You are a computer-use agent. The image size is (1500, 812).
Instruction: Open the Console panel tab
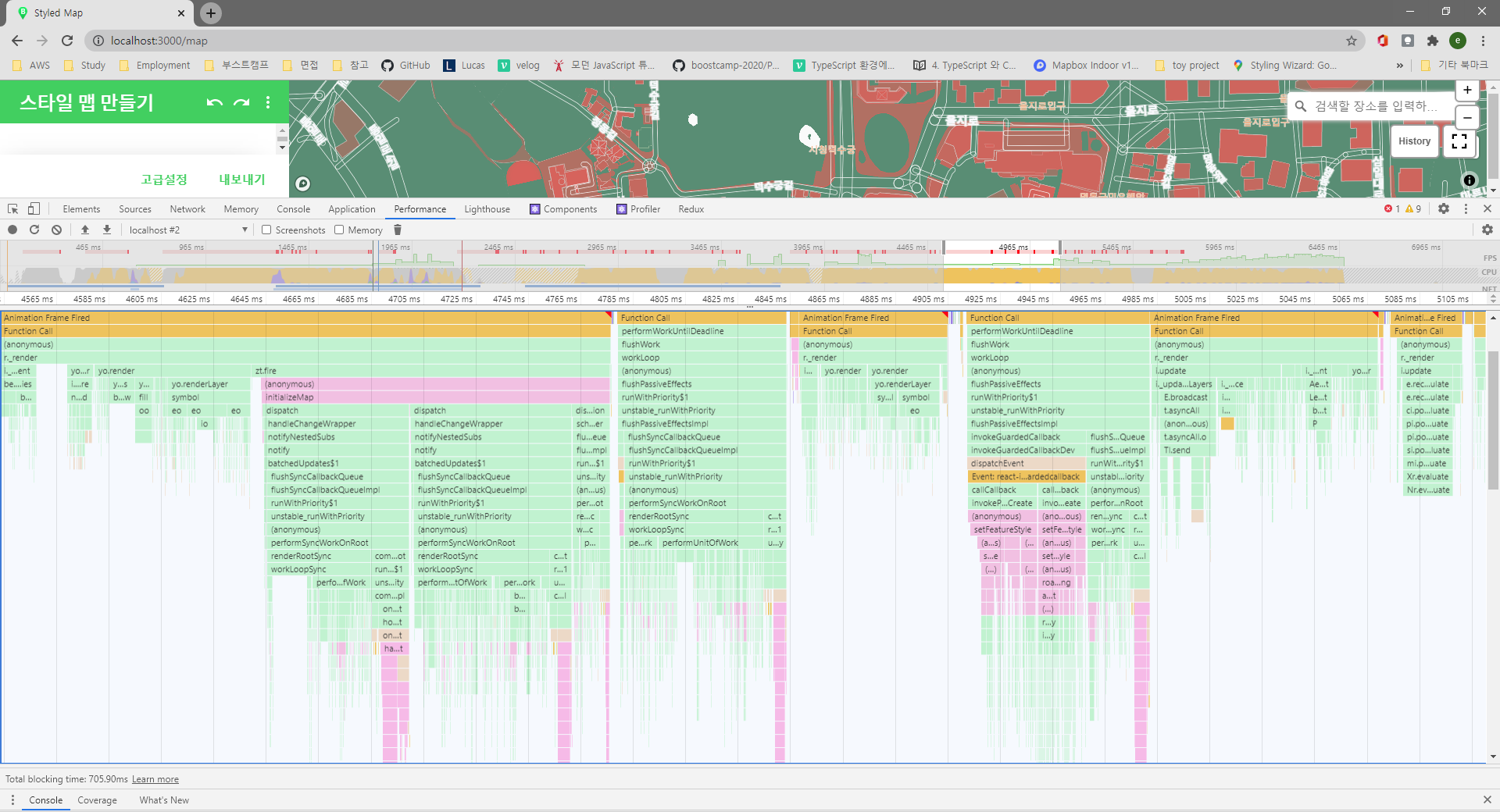click(293, 209)
